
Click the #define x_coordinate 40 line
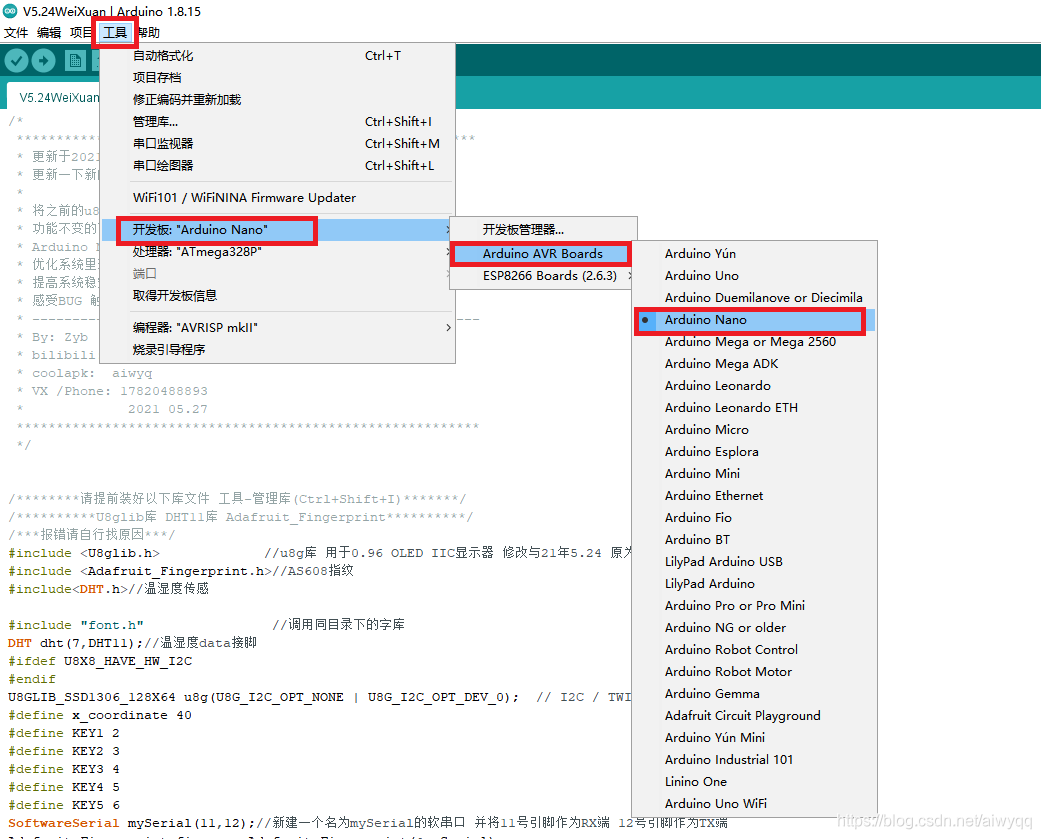[x=100, y=715]
